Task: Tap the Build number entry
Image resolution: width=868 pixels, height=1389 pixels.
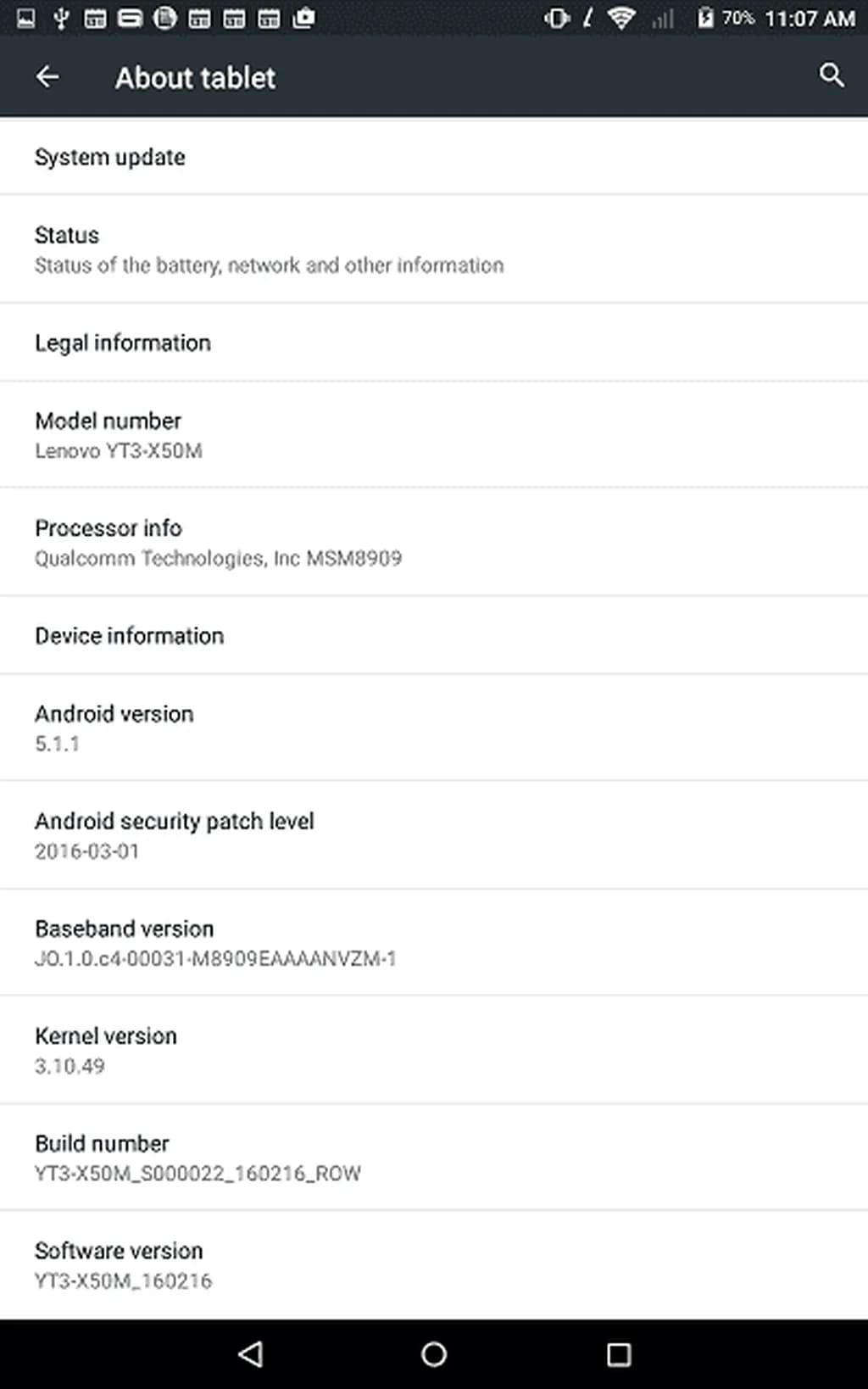Action: coord(434,1157)
